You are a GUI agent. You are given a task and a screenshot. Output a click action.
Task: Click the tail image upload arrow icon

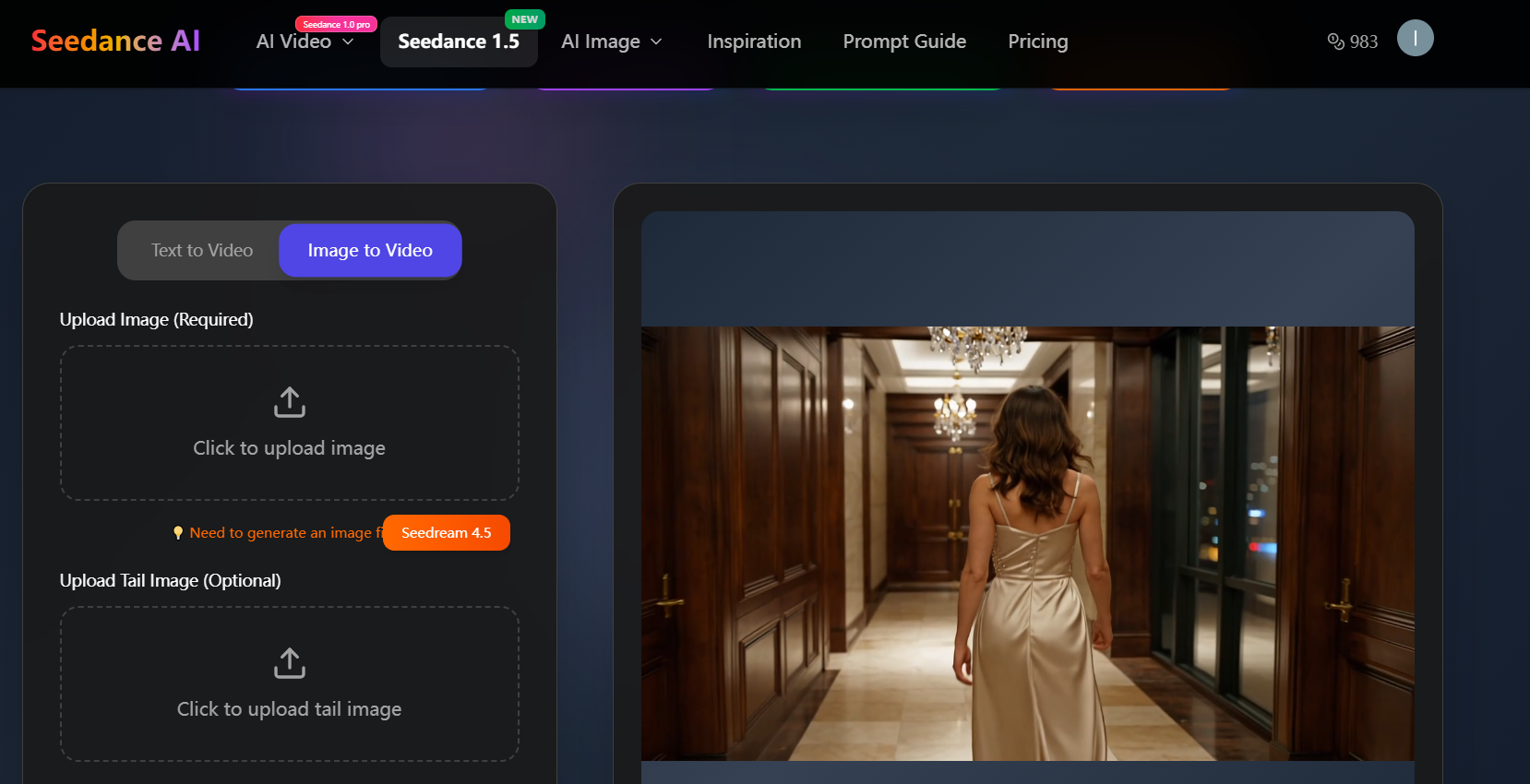tap(290, 663)
